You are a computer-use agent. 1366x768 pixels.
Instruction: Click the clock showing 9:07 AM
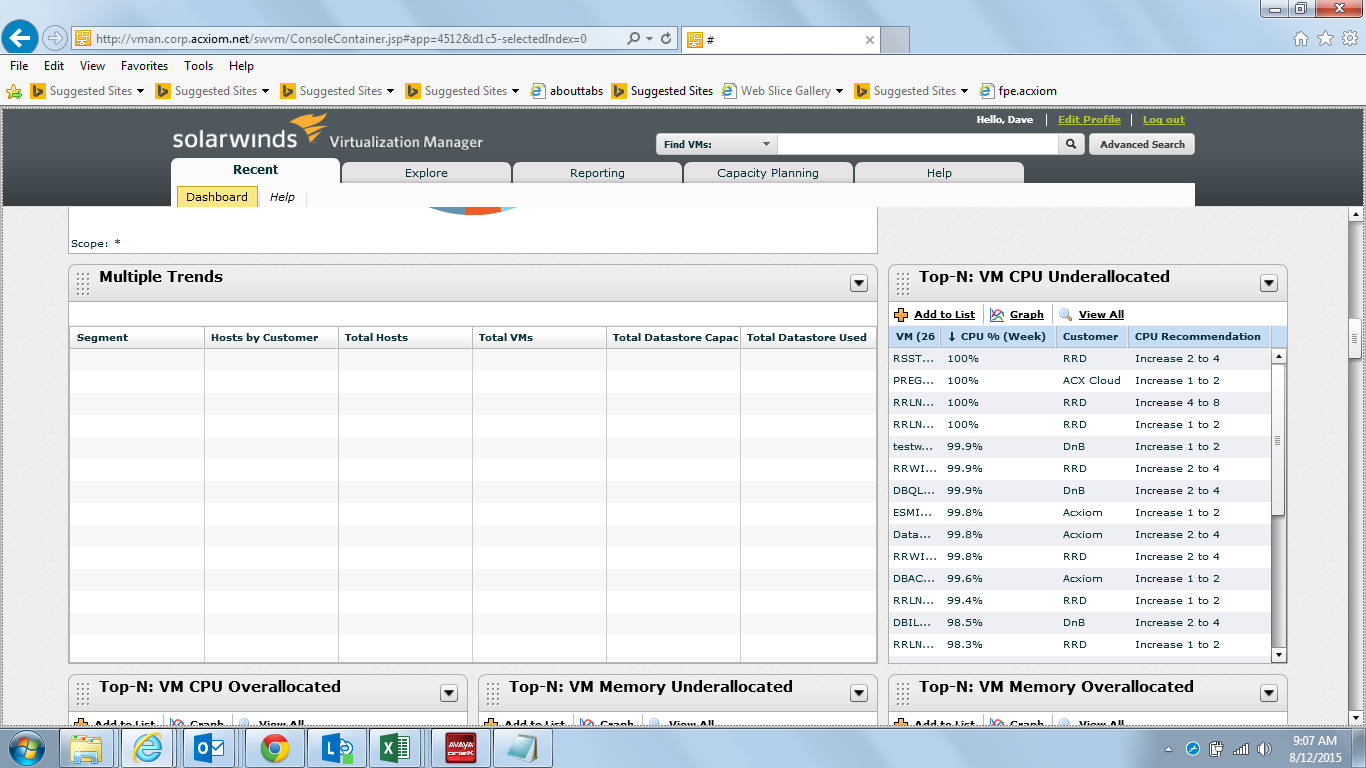(1314, 741)
